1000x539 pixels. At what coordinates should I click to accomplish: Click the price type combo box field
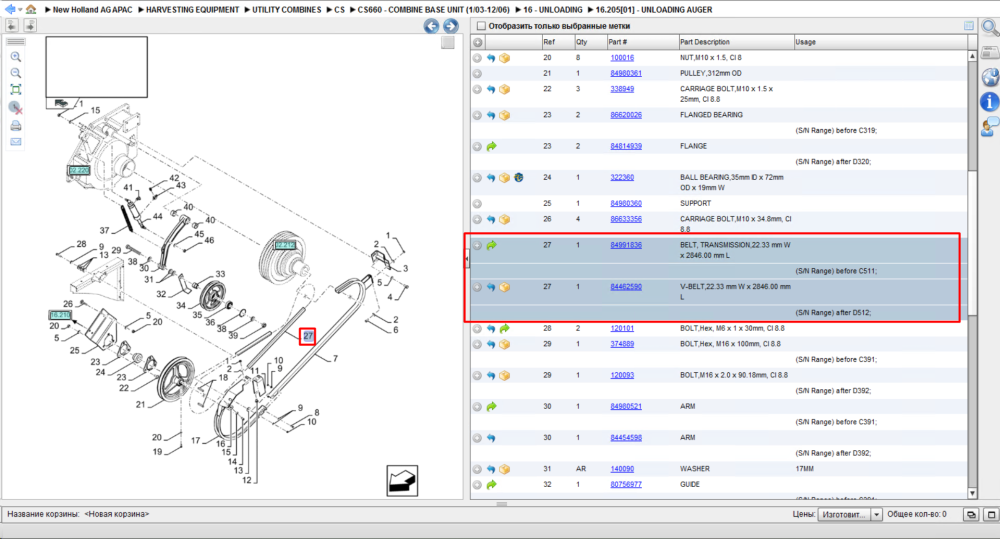[850, 514]
